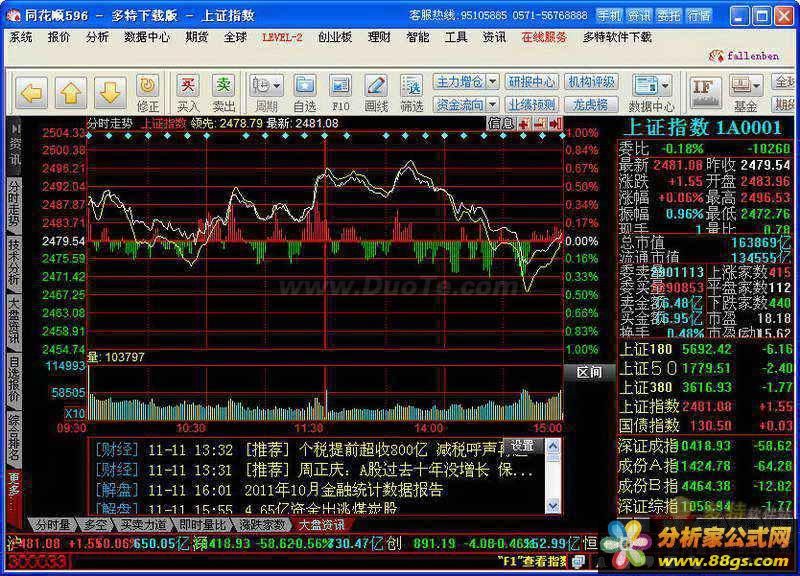Open the LEVEL-2 menu
Image resolution: width=800 pixels, height=576 pixels.
click(282, 37)
